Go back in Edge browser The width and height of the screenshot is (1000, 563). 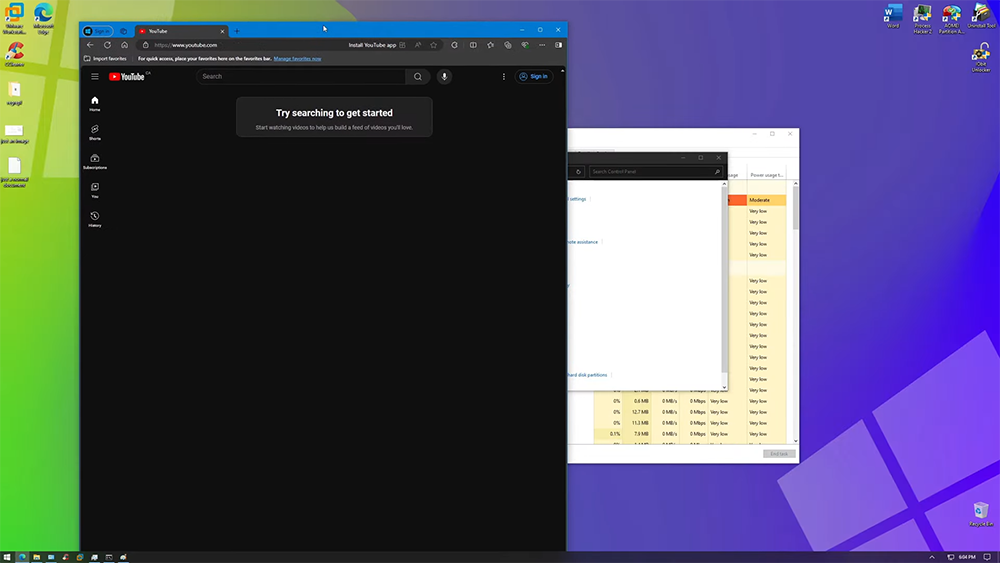pos(90,45)
